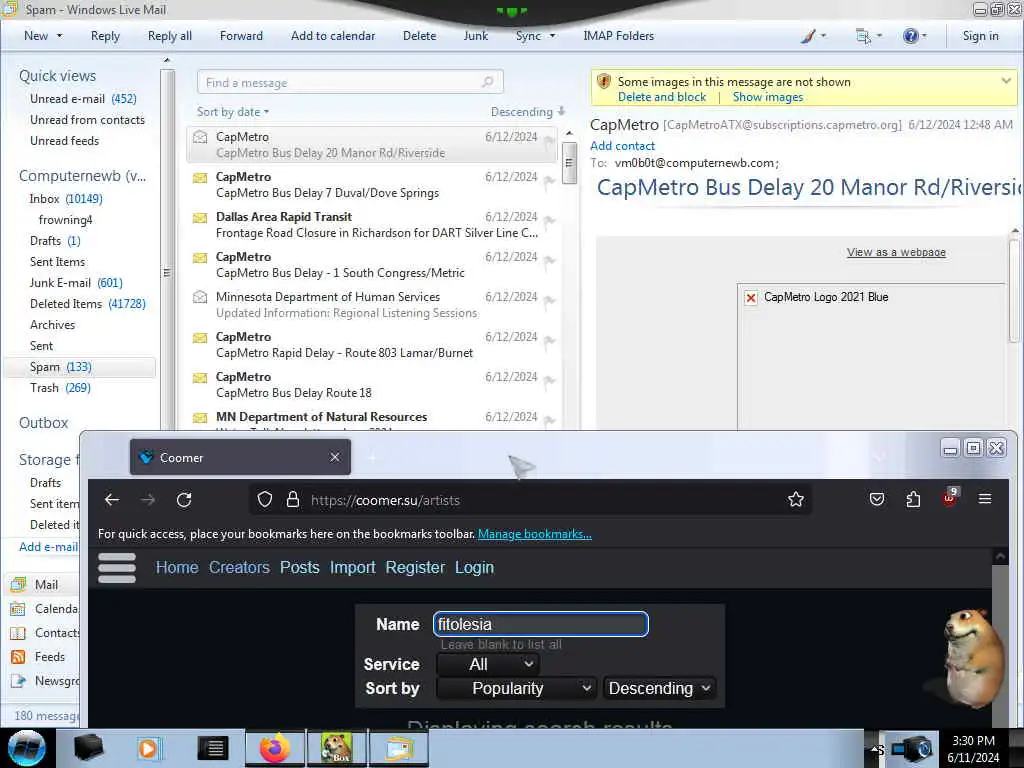The height and width of the screenshot is (768, 1024).
Task: Click the Name field containing fitolesia
Action: pos(541,624)
